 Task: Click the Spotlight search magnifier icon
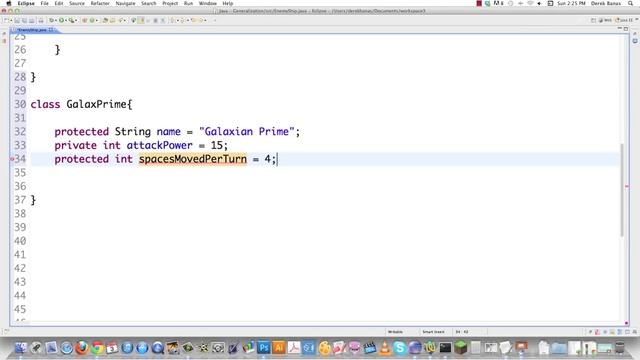[x=631, y=3]
